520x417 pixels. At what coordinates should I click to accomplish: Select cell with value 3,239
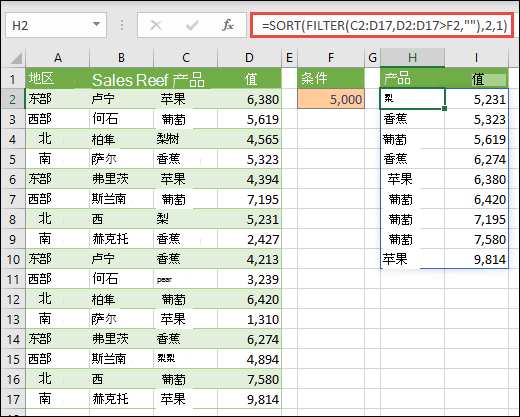click(x=249, y=279)
